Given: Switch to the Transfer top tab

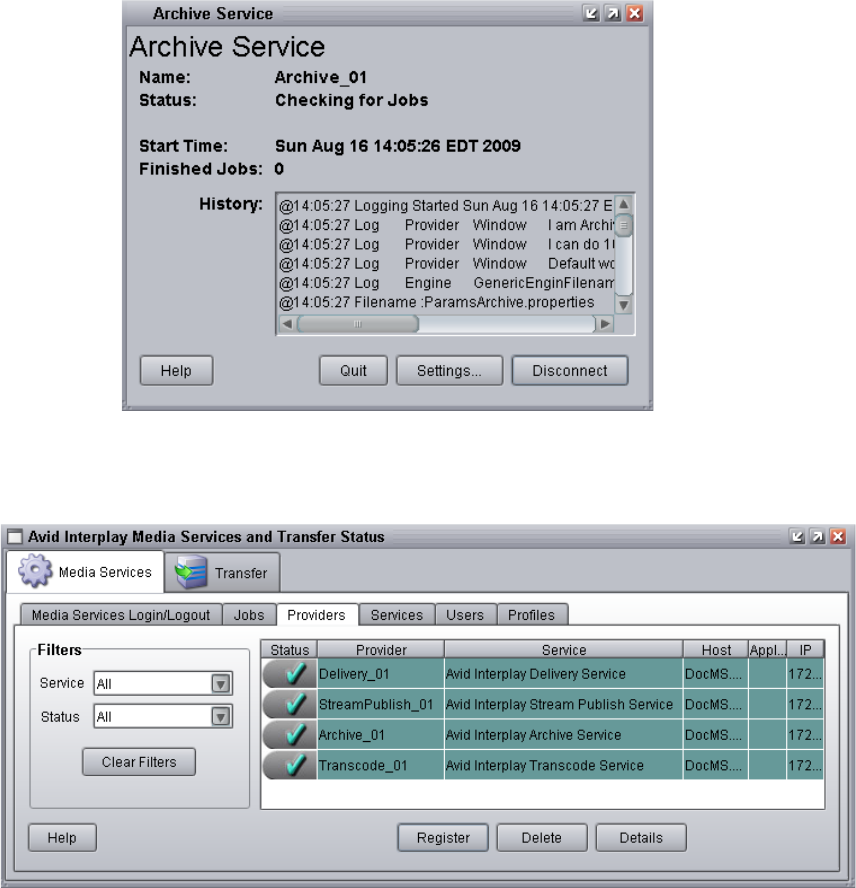Looking at the screenshot, I should click(x=222, y=573).
